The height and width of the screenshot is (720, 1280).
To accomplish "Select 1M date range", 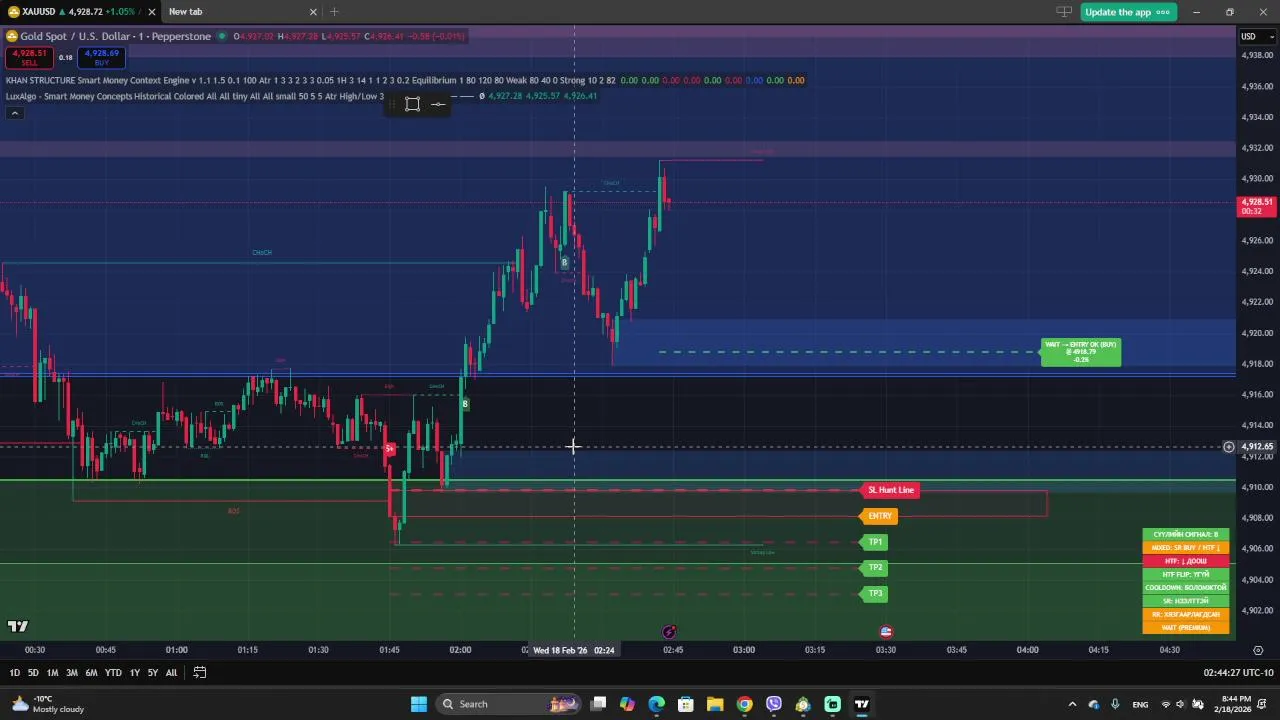I will pyautogui.click(x=52, y=673).
